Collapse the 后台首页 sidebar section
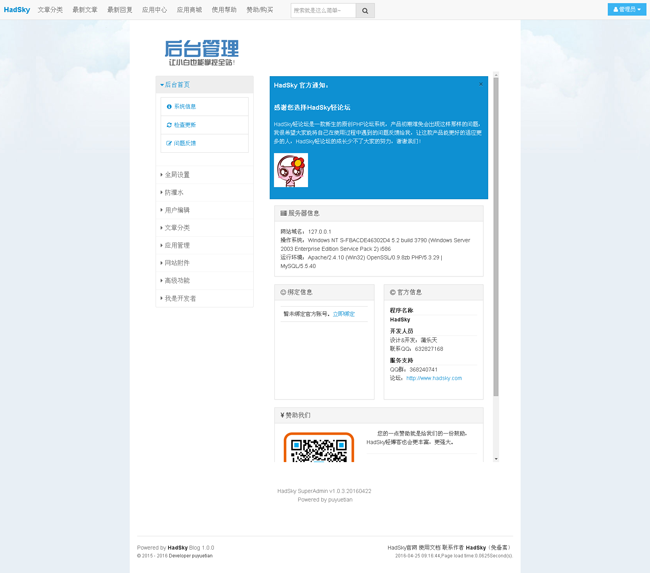The height and width of the screenshot is (573, 650). click(204, 85)
